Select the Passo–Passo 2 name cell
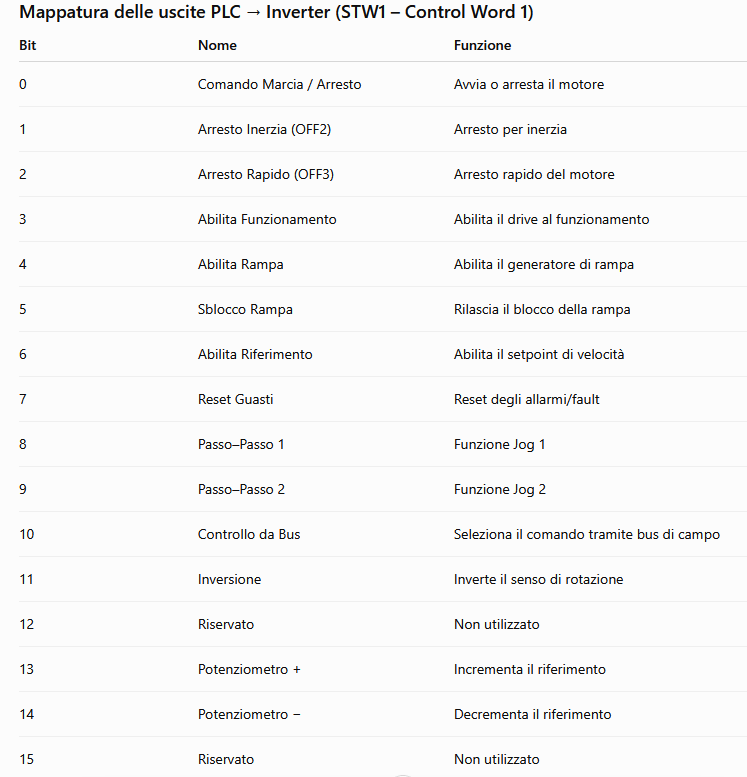This screenshot has height=777, width=747. (241, 489)
